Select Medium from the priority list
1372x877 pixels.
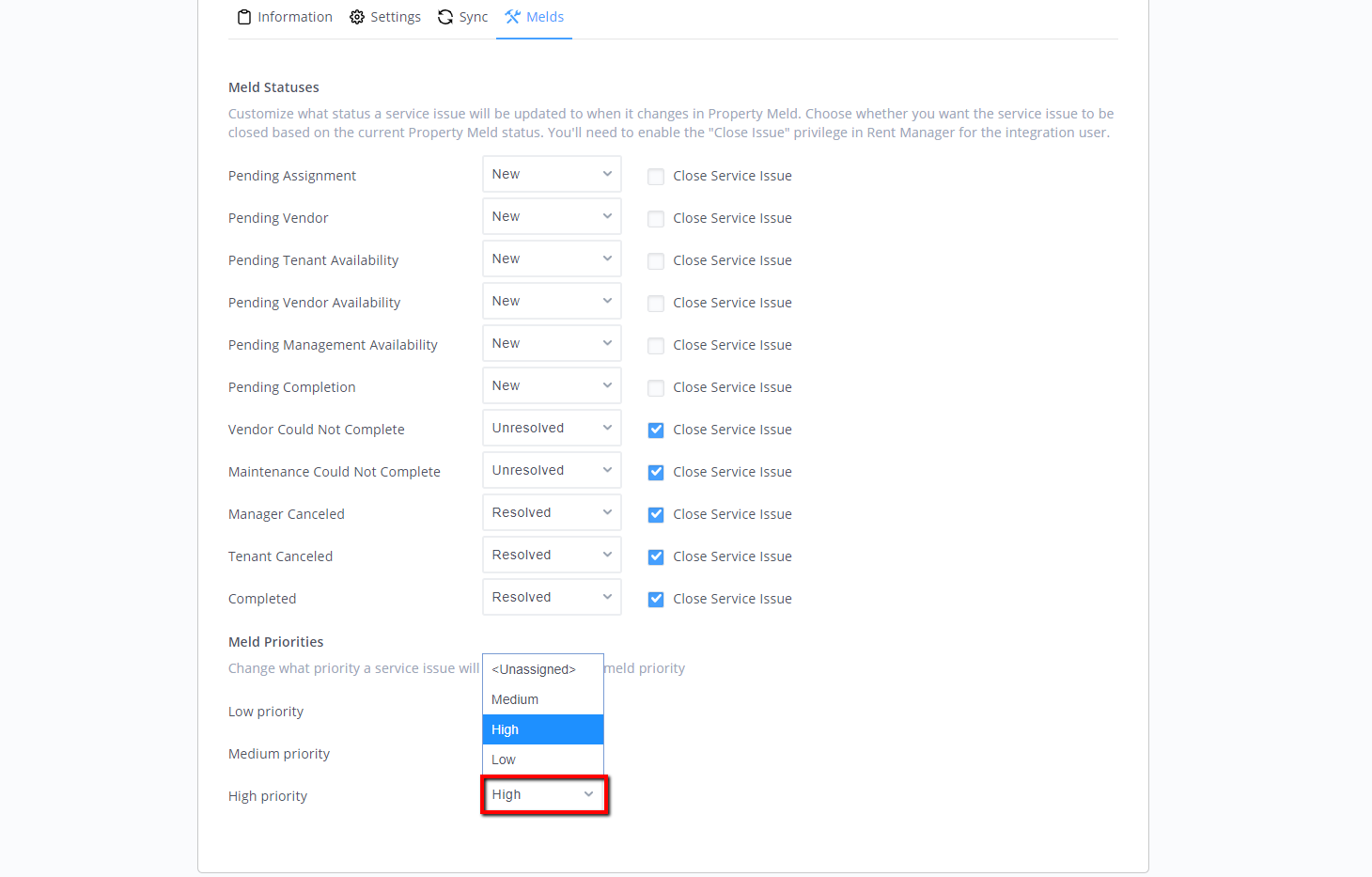pyautogui.click(x=542, y=699)
